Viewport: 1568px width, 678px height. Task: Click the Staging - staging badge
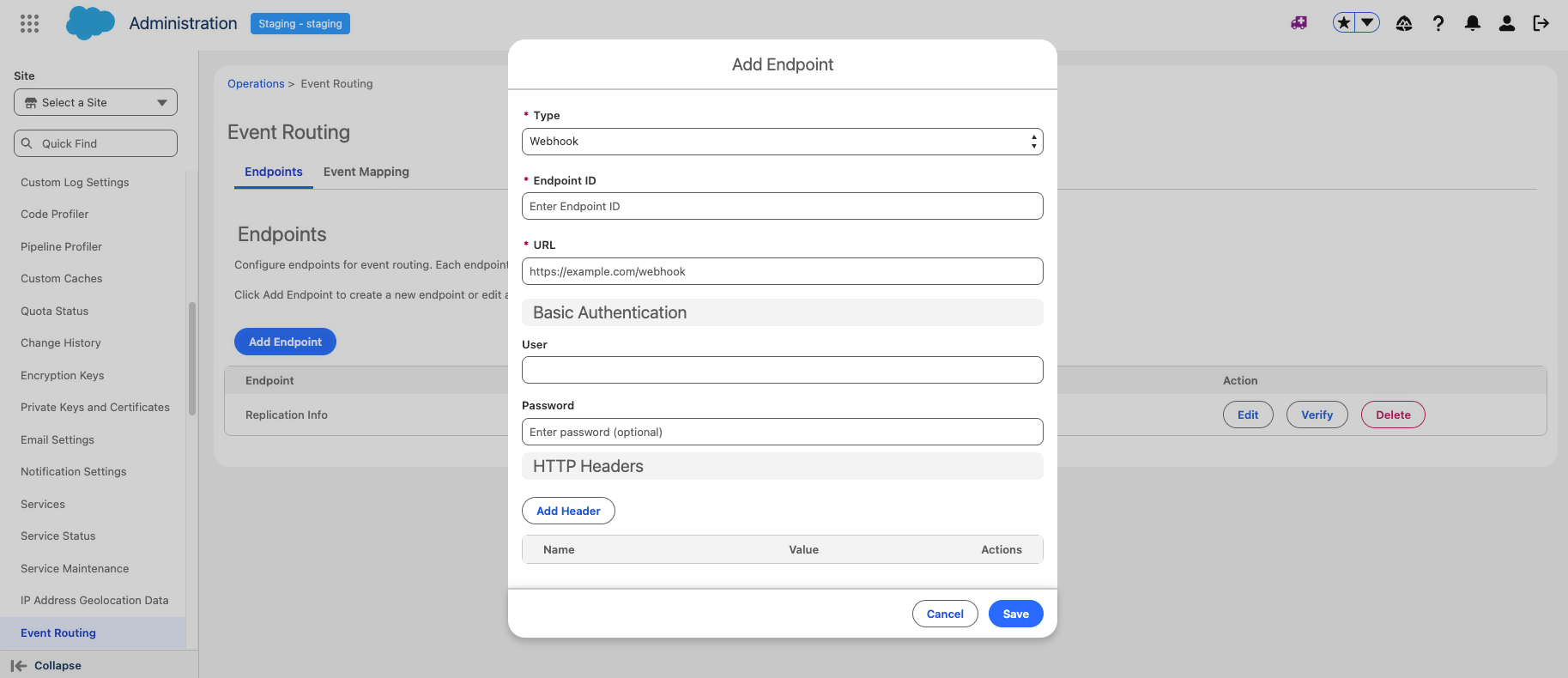(300, 23)
